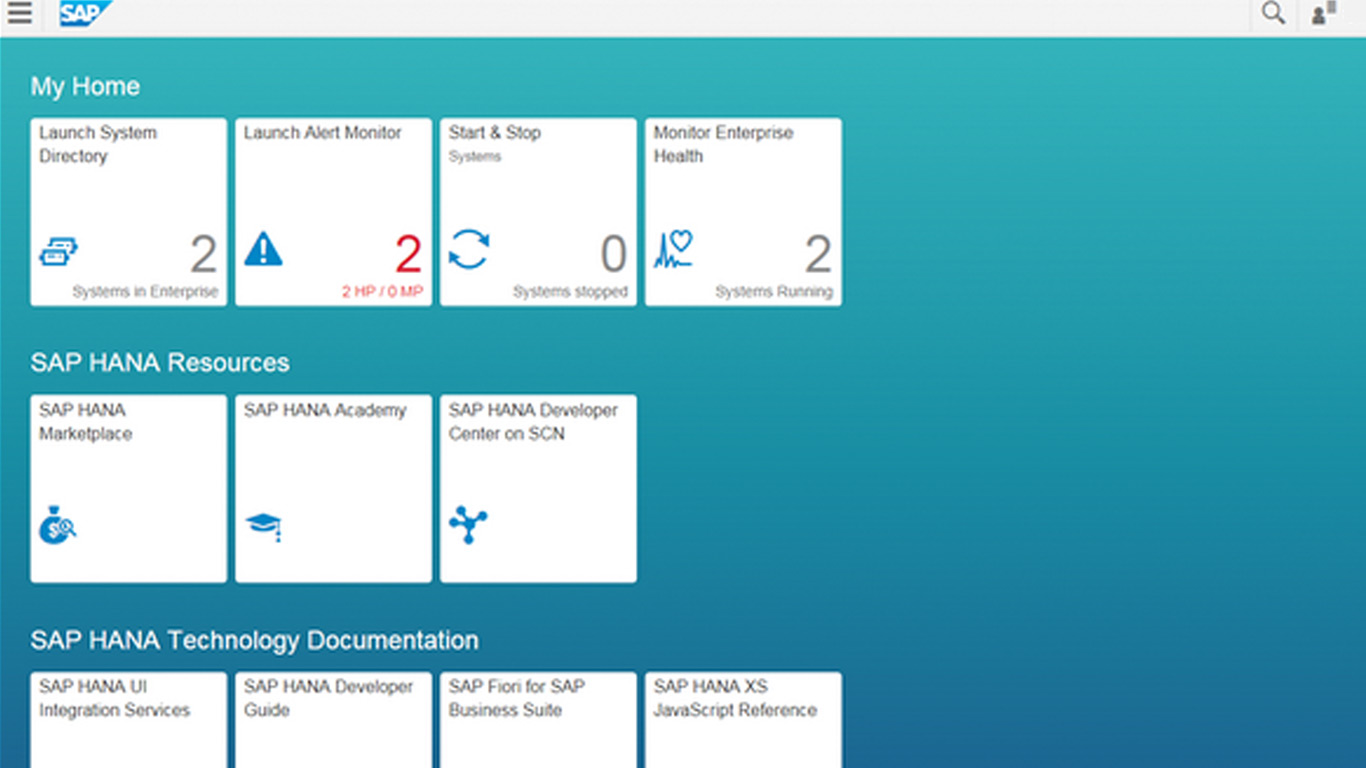The width and height of the screenshot is (1366, 768).
Task: Click the "Systems stopped" label
Action: click(x=570, y=292)
